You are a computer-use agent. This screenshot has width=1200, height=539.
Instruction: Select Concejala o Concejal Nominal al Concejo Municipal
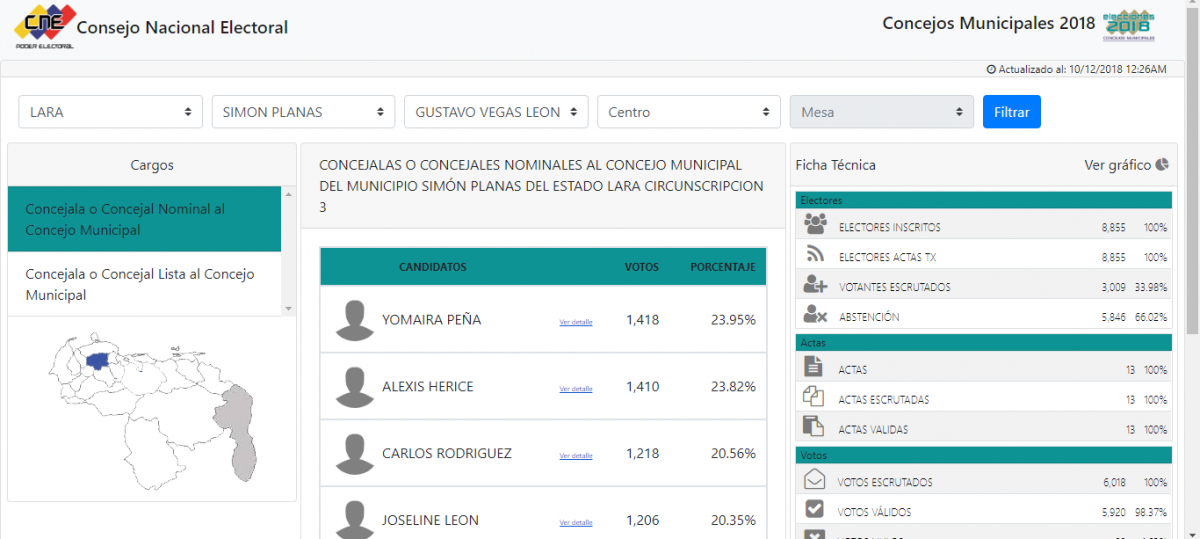145,219
